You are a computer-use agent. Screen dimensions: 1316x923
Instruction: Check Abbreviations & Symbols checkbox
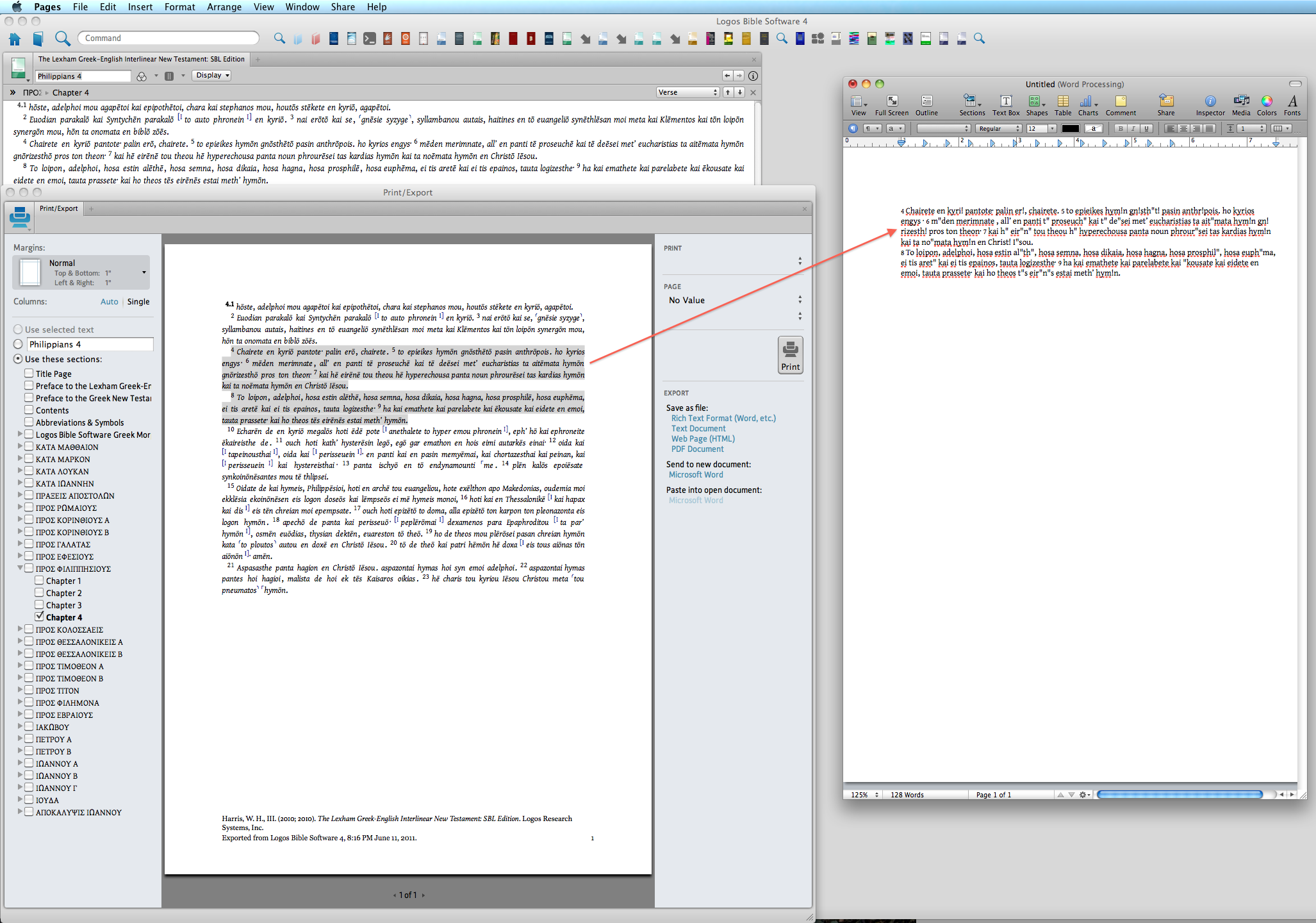point(29,422)
